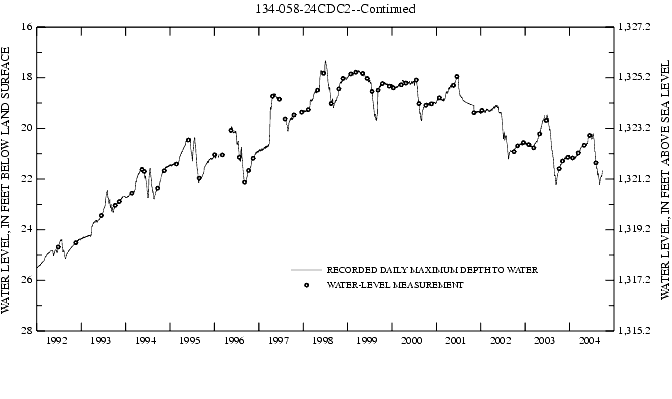This screenshot has width=672, height=399.
Task: Click left axis value 26
Action: 26,280
